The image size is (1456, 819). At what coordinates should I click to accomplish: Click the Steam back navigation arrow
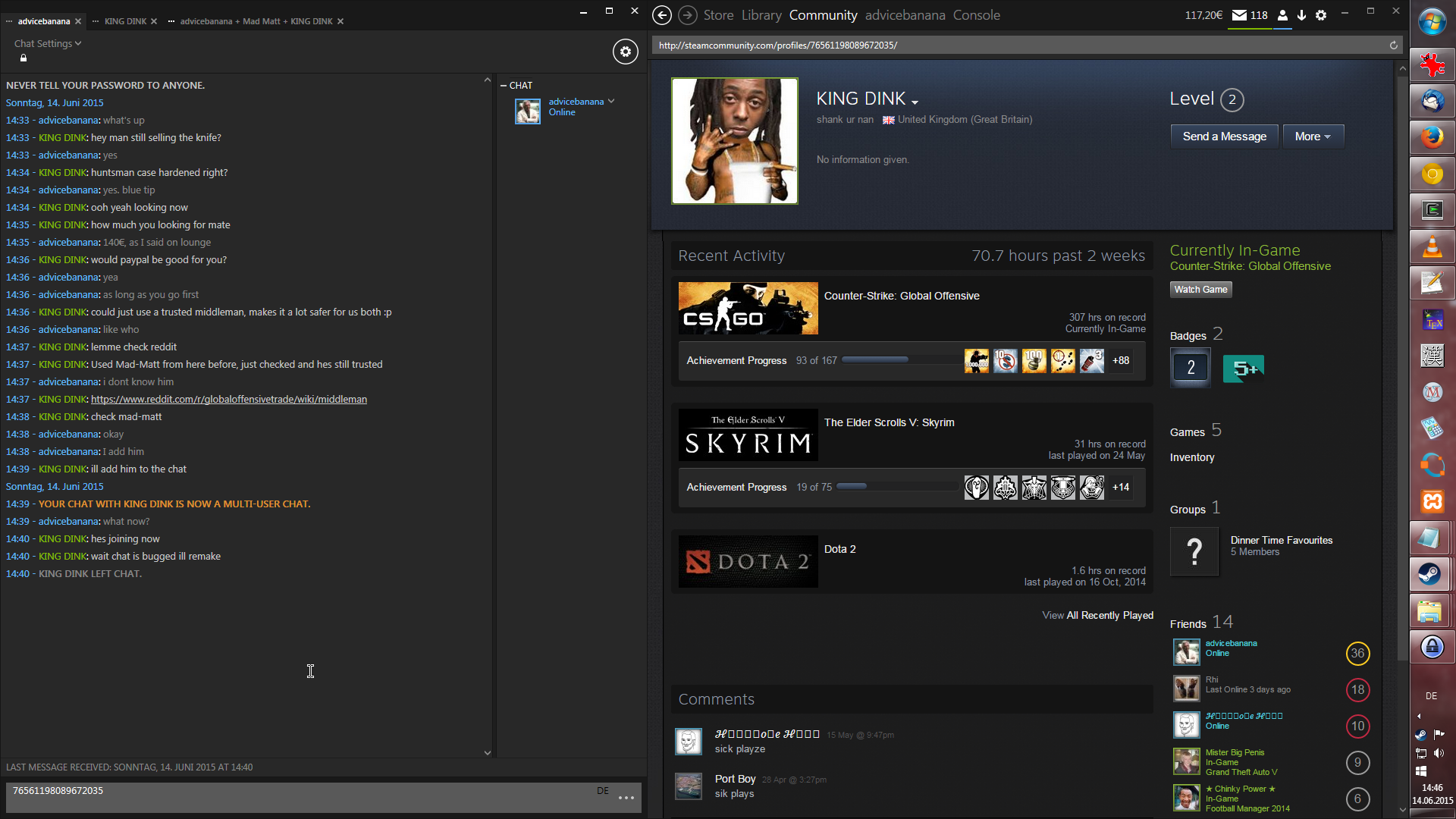point(661,15)
